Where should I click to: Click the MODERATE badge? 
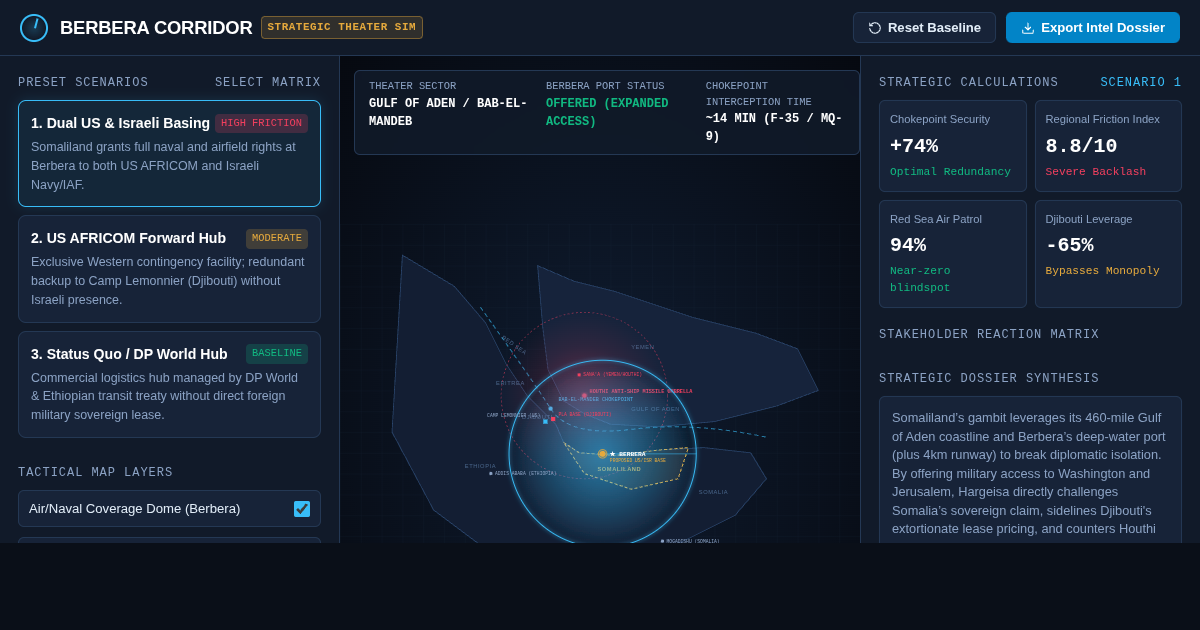pos(277,239)
